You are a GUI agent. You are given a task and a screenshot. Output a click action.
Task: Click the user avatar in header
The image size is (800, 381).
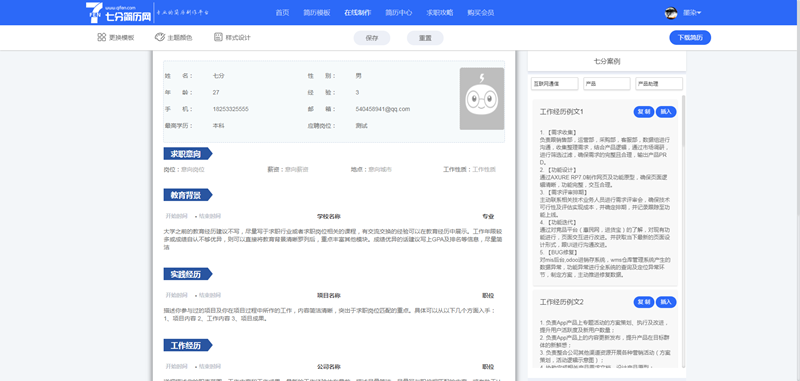(671, 13)
